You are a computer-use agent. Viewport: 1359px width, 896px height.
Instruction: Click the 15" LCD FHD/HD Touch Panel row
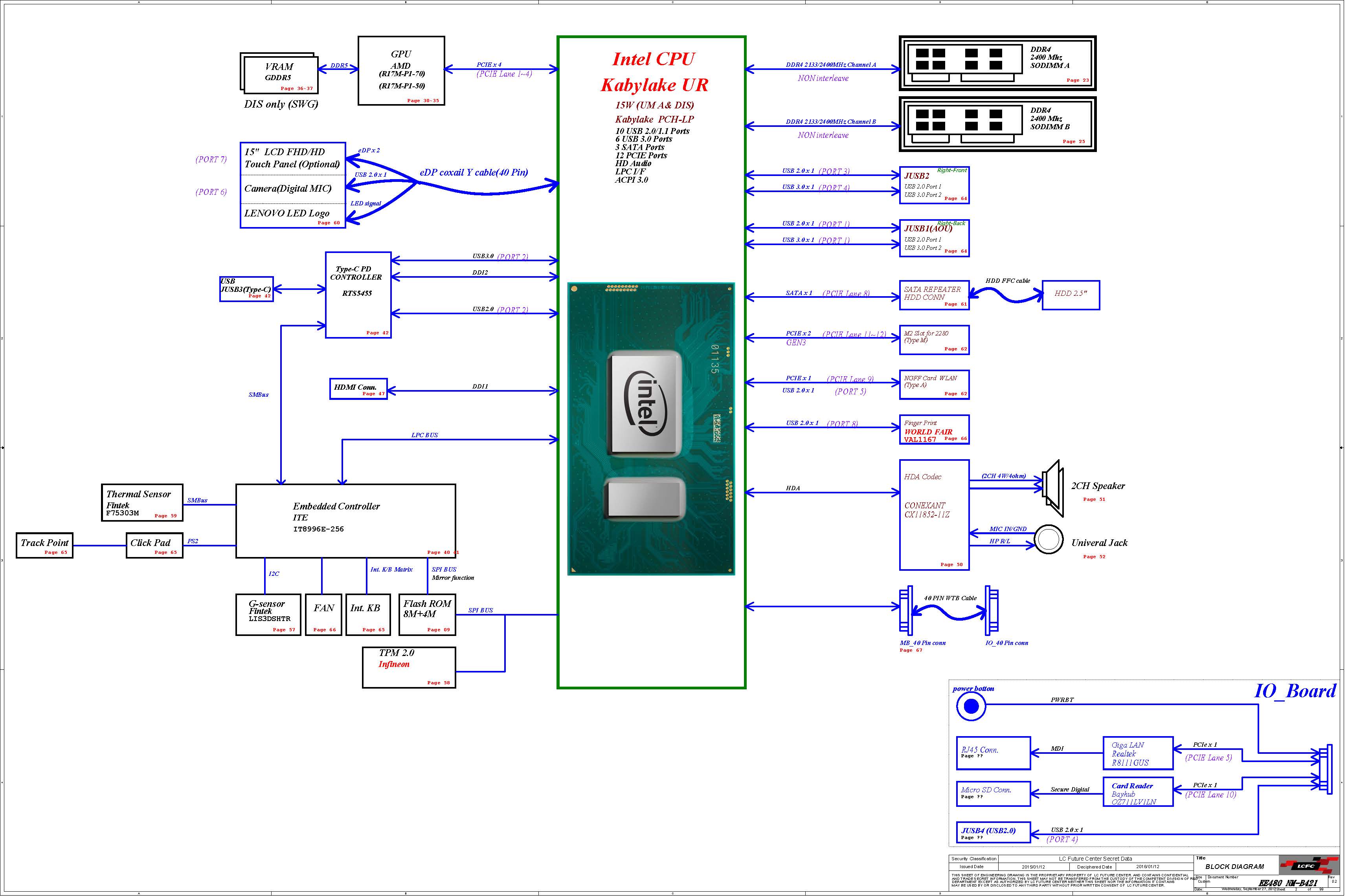[296, 160]
